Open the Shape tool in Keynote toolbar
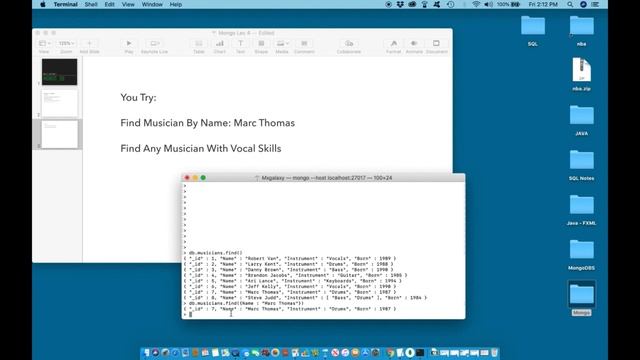This screenshot has width=640, height=360. coord(261,44)
